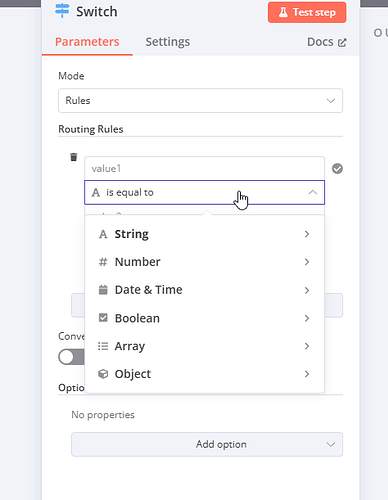
Task: Click the Test step button
Action: click(x=307, y=12)
